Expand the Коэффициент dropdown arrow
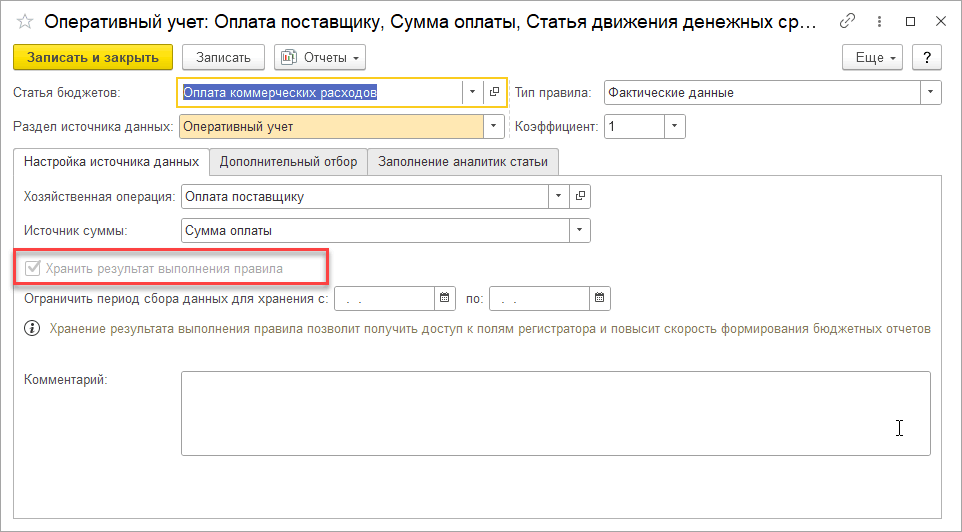This screenshot has width=962, height=532. pyautogui.click(x=675, y=127)
